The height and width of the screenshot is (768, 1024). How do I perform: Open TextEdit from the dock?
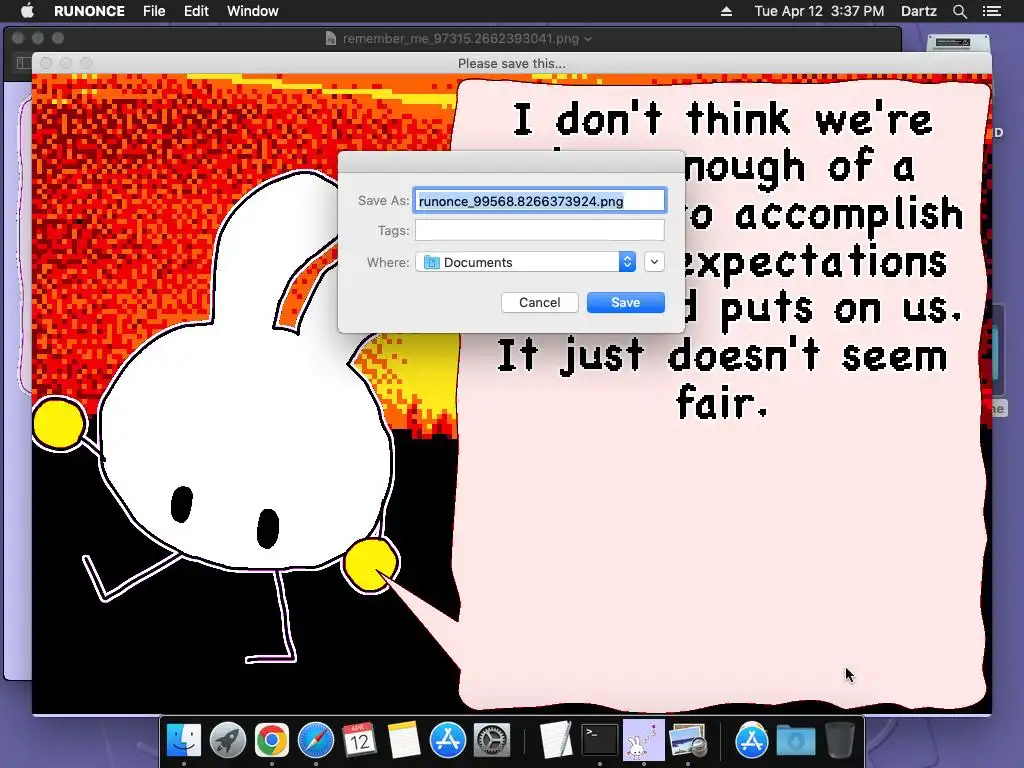[x=556, y=741]
